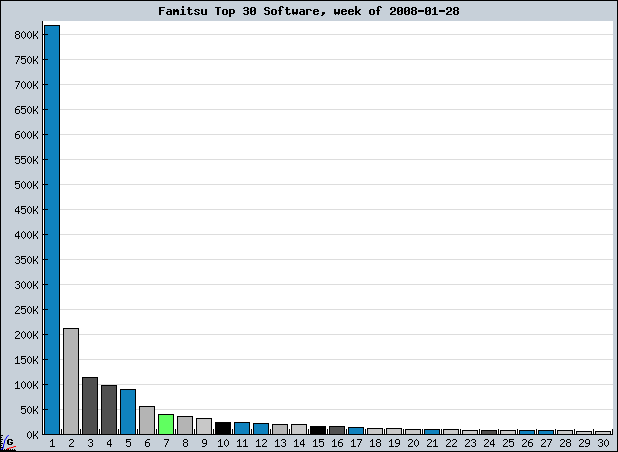Click the x-axis label 10

223,444
